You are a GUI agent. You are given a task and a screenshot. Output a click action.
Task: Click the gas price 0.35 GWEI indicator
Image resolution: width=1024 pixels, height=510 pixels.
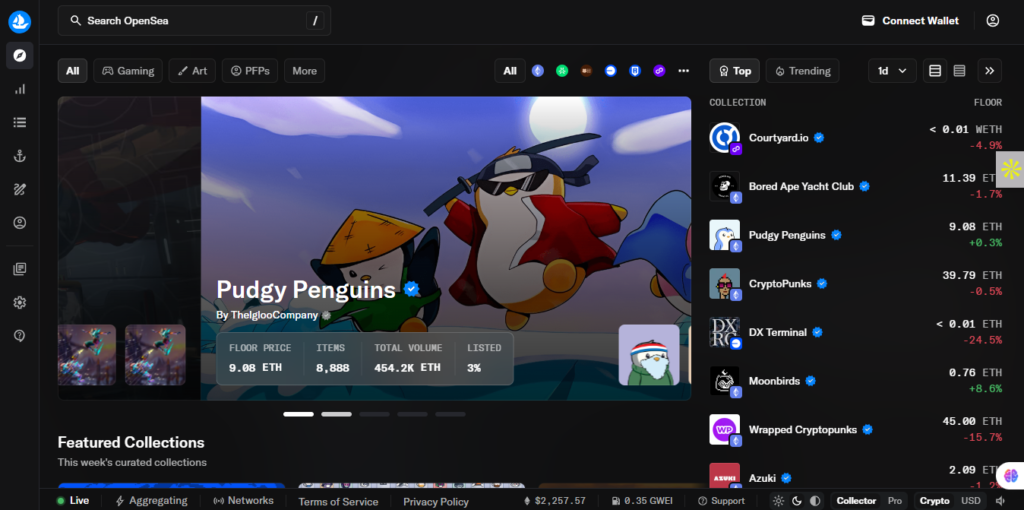tap(641, 501)
